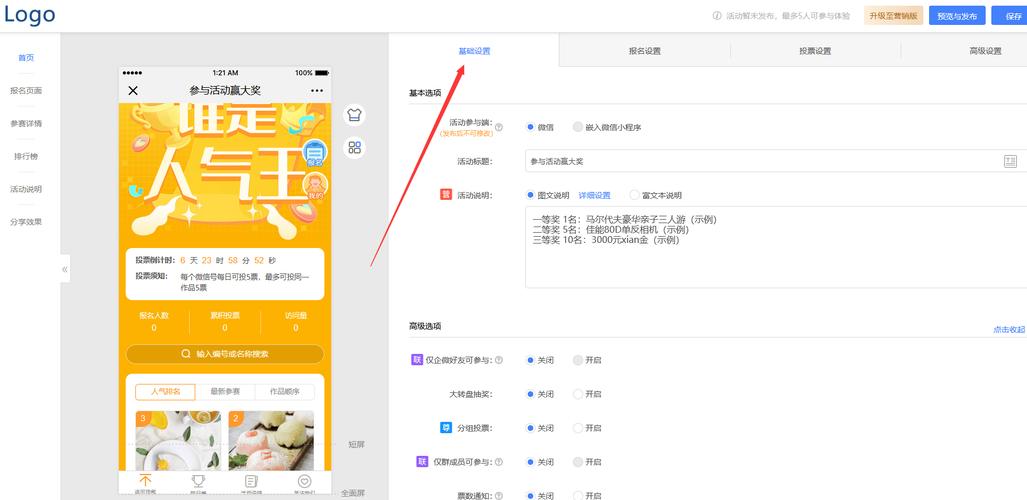Open the skin/theme shirt icon beside preview
Viewport: 1027px width, 500px height.
coord(354,114)
